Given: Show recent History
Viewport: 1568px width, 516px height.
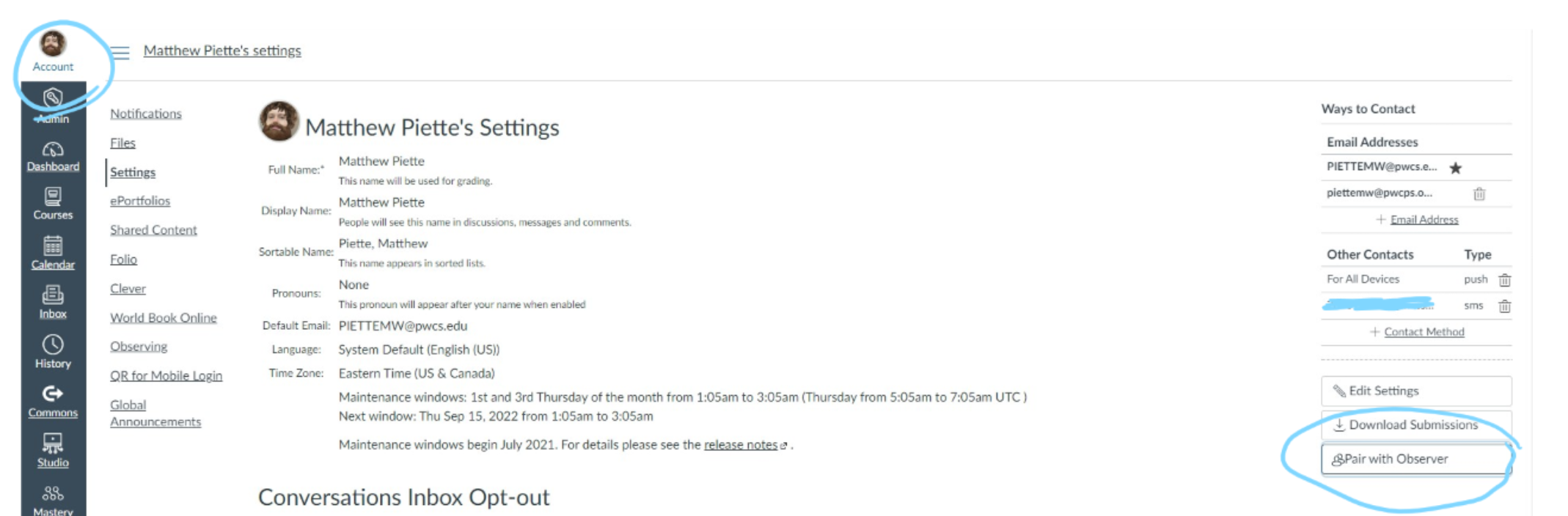Looking at the screenshot, I should (x=53, y=352).
